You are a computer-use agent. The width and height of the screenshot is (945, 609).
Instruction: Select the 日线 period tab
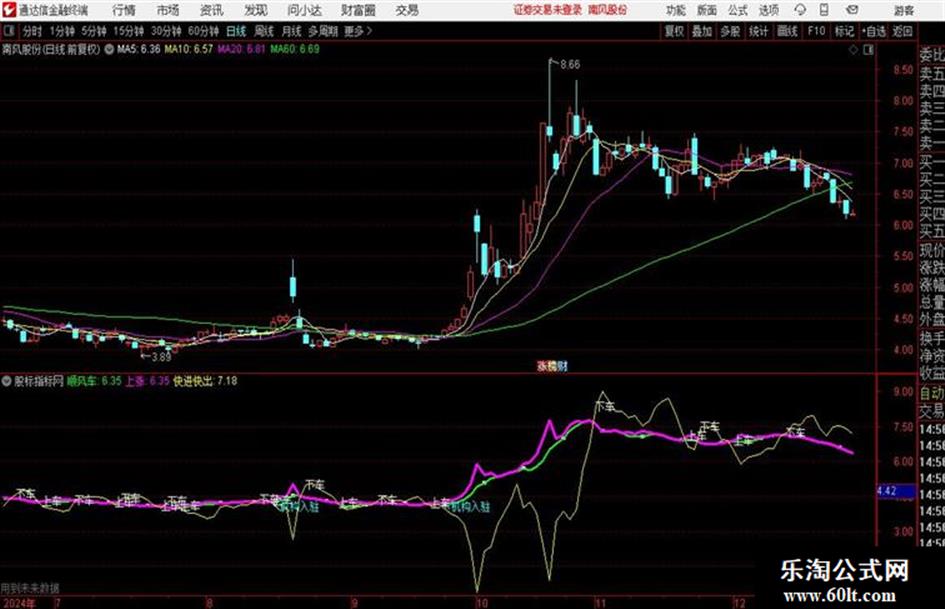pyautogui.click(x=236, y=31)
